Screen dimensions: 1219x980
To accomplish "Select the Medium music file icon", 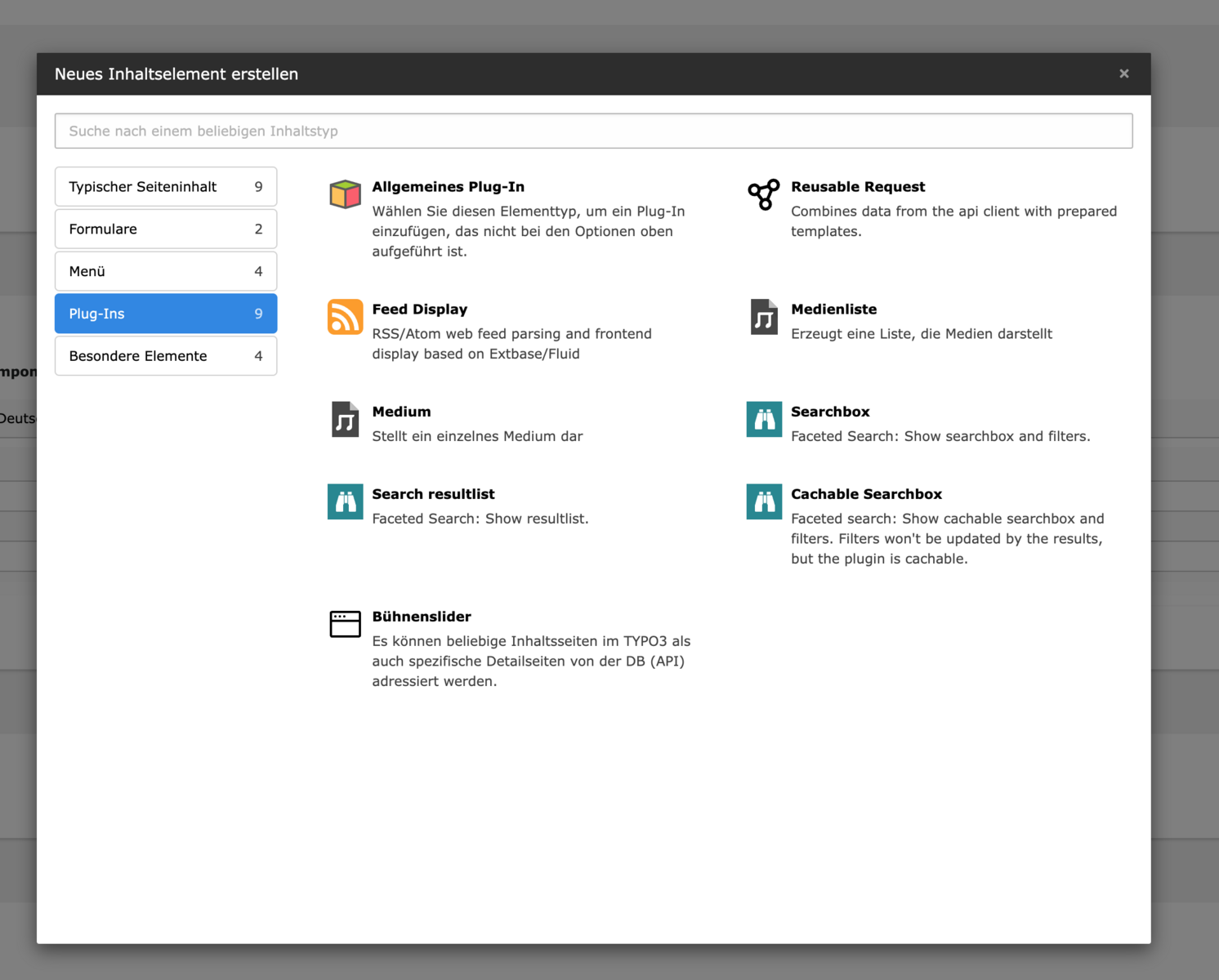I will coord(345,420).
